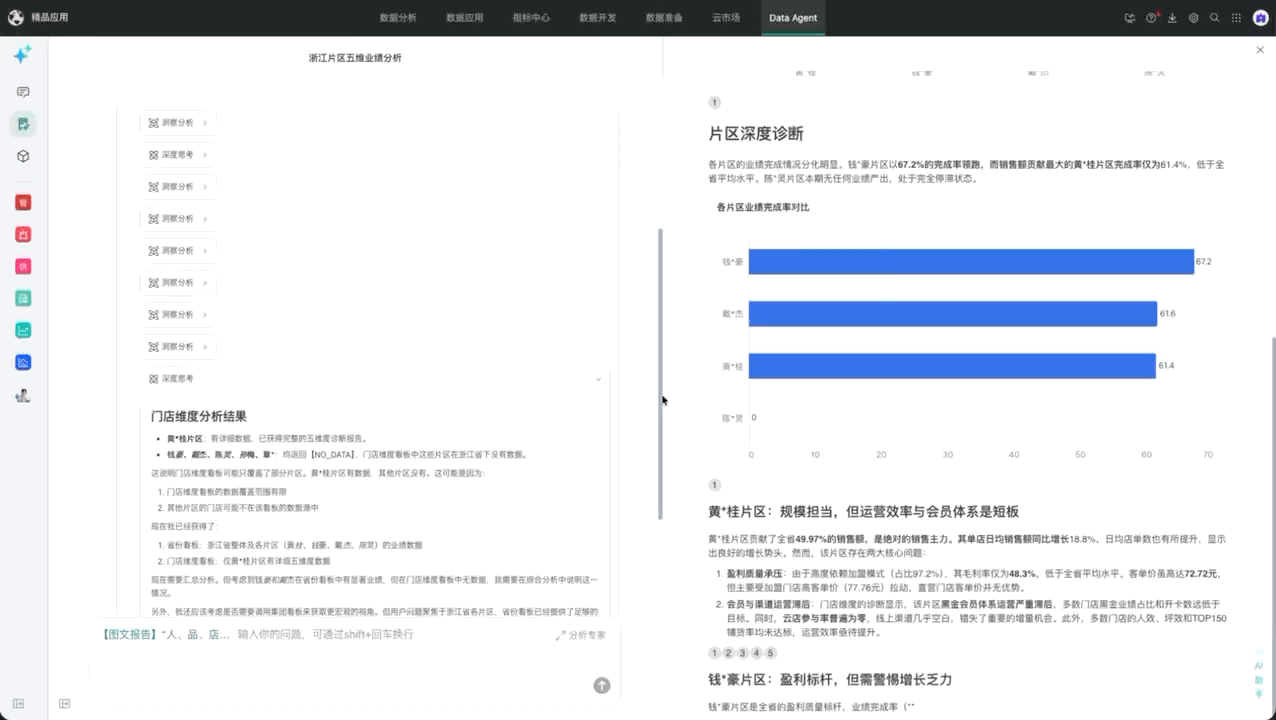Screen dimensions: 1276x720
Task: Click the download icon in header
Action: [1172, 18]
